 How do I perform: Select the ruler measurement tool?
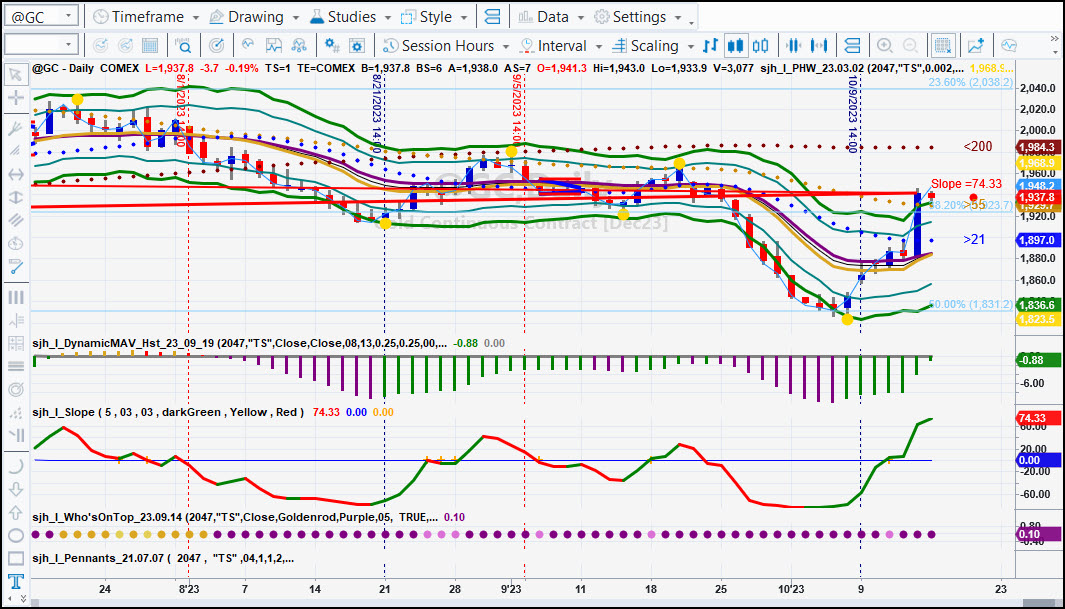click(x=16, y=267)
